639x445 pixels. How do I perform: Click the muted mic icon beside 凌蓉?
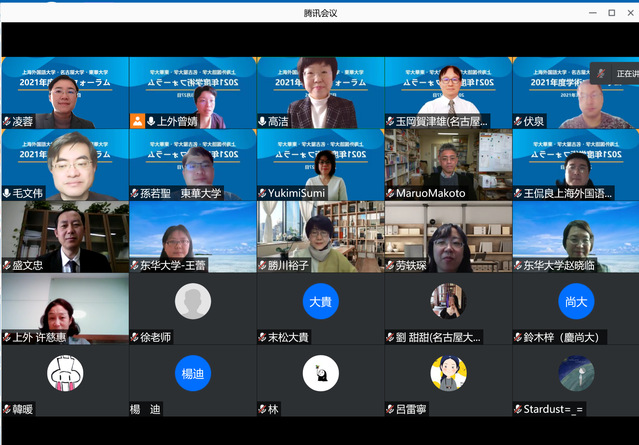click(7, 121)
